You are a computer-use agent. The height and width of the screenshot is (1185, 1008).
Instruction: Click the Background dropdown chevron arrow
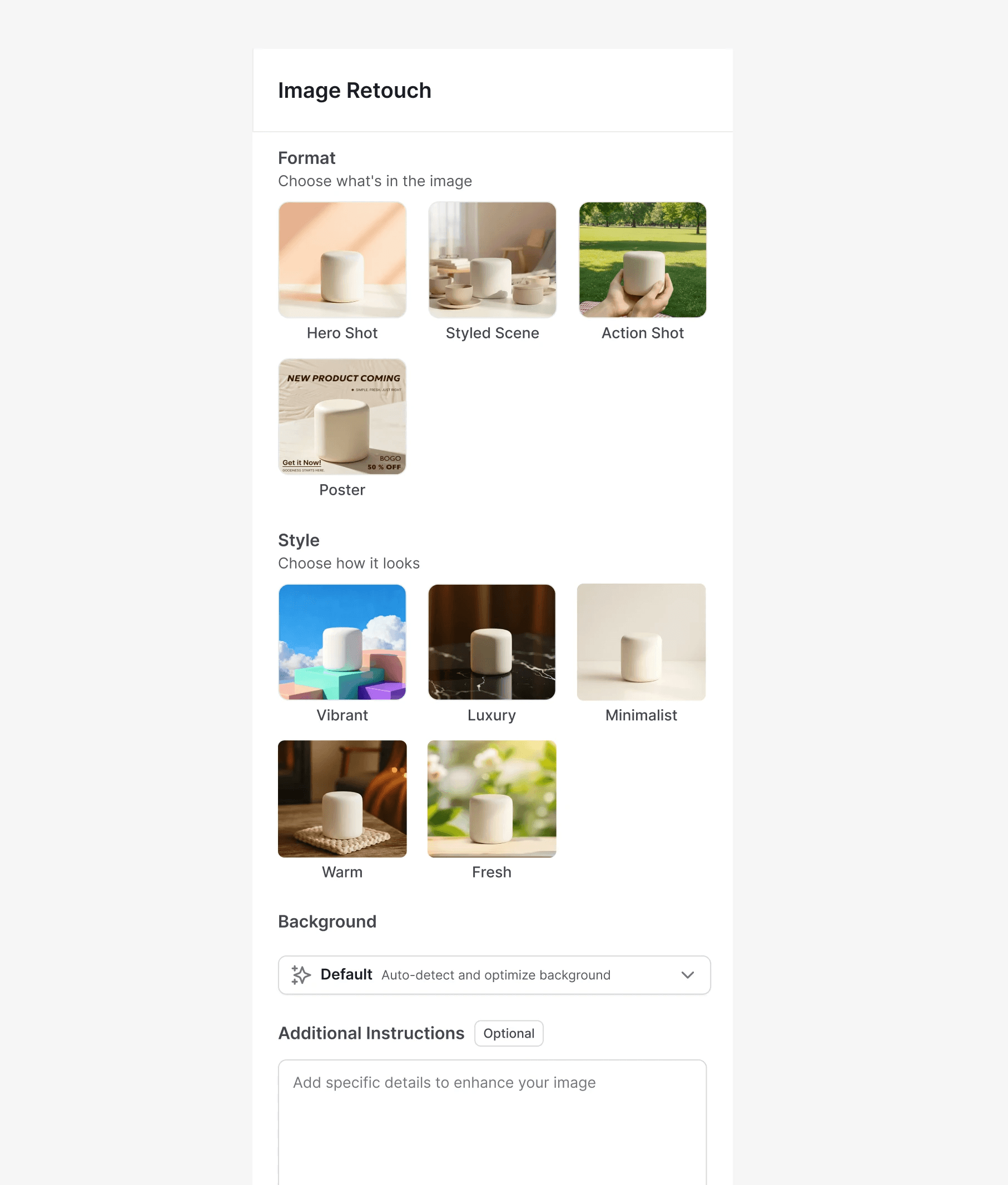coord(687,975)
